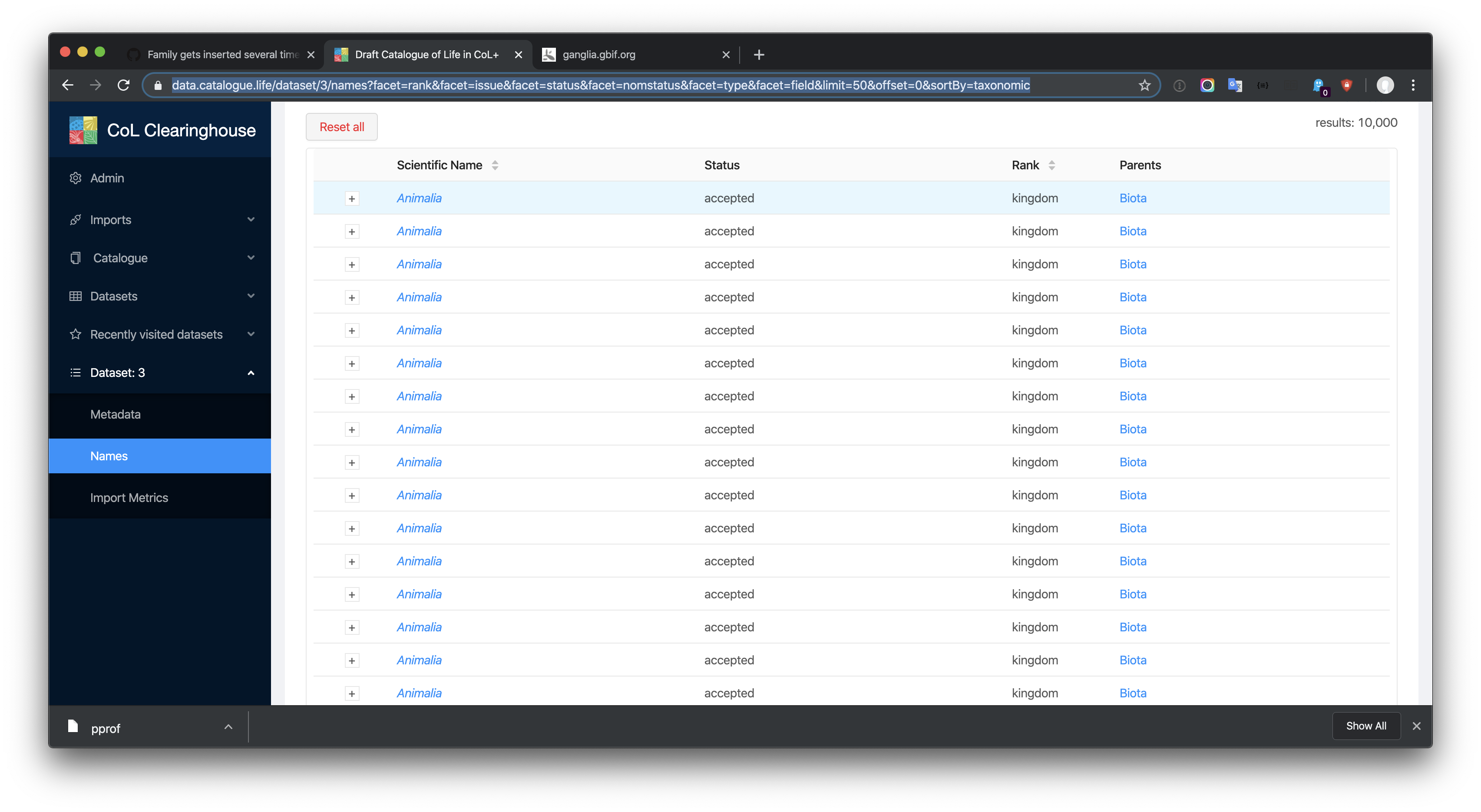Switch to the ganglia.gbif.org tab
Screen dimensions: 1481x812
tap(598, 55)
